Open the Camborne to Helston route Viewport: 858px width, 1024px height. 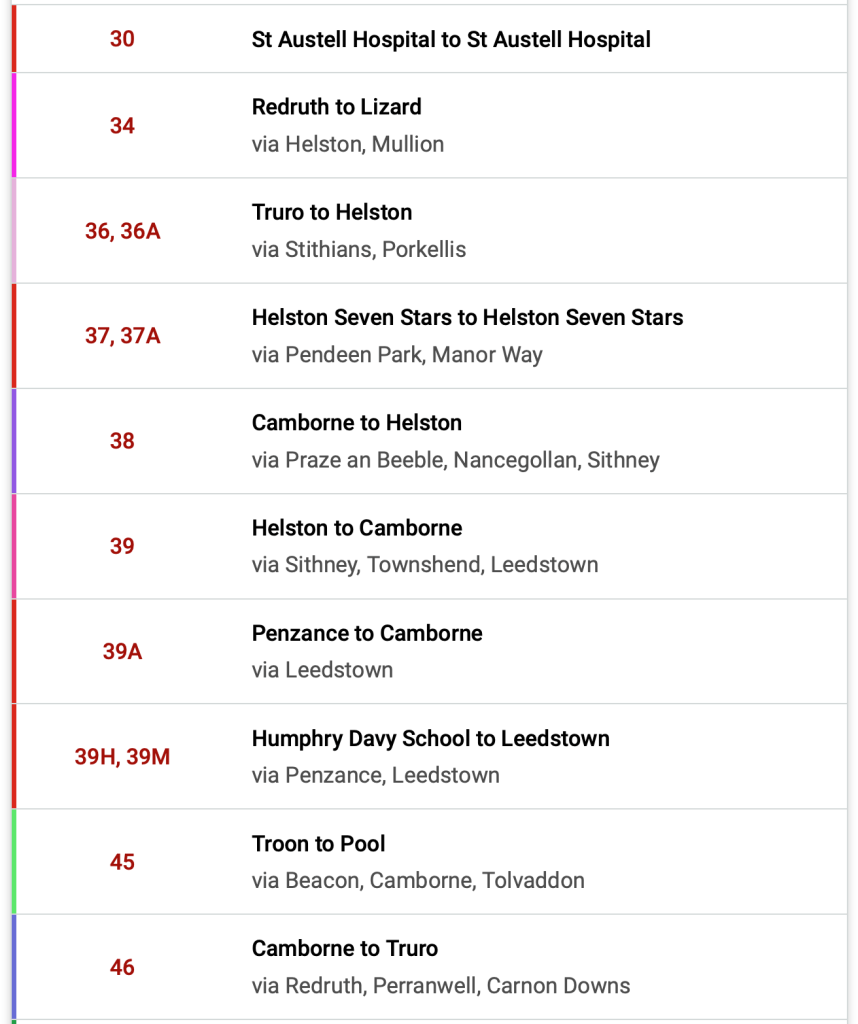(357, 423)
